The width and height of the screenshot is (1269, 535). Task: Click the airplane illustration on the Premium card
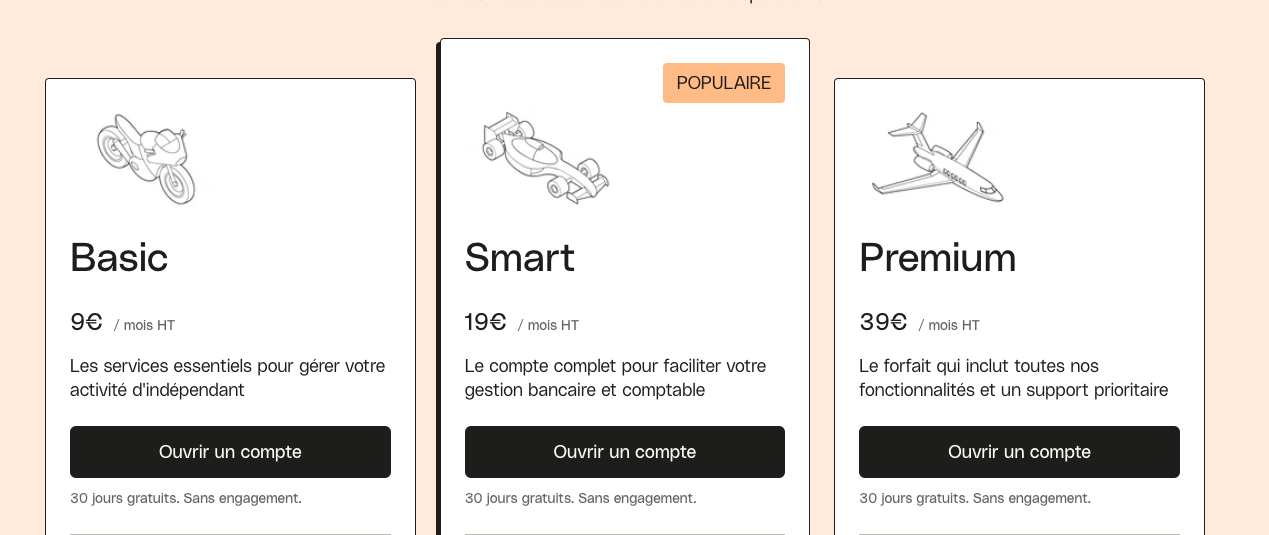[x=938, y=158]
